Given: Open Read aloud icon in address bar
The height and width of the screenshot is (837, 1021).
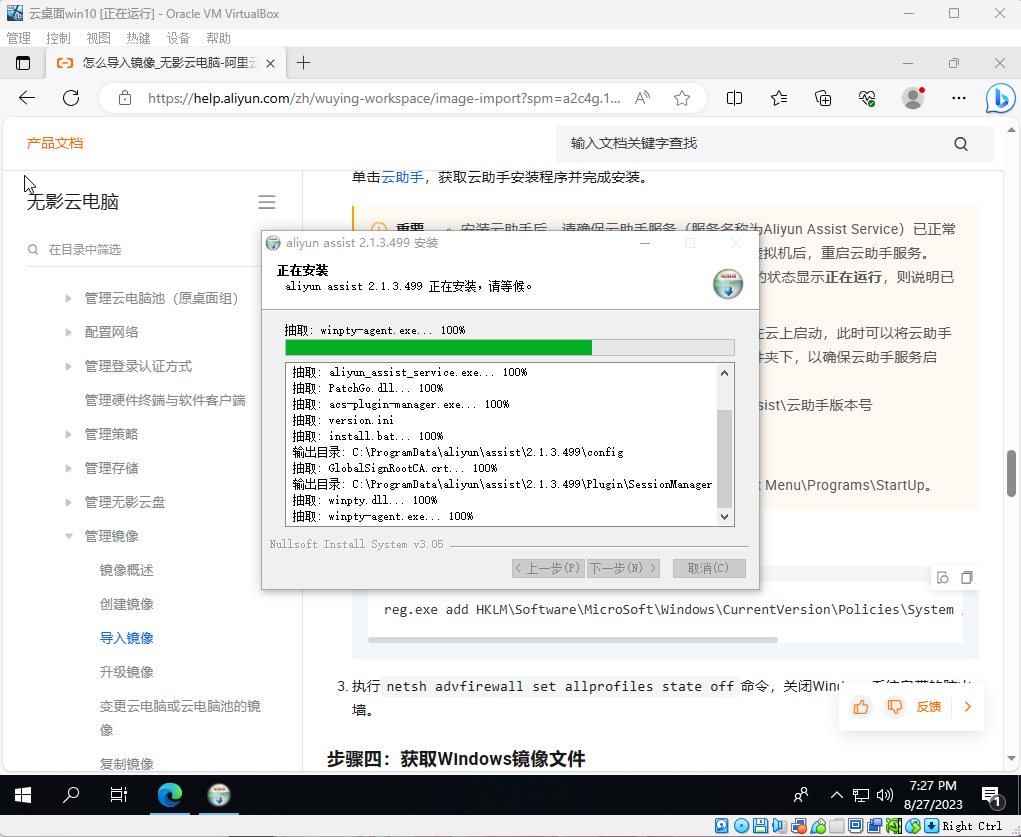Looking at the screenshot, I should [643, 98].
